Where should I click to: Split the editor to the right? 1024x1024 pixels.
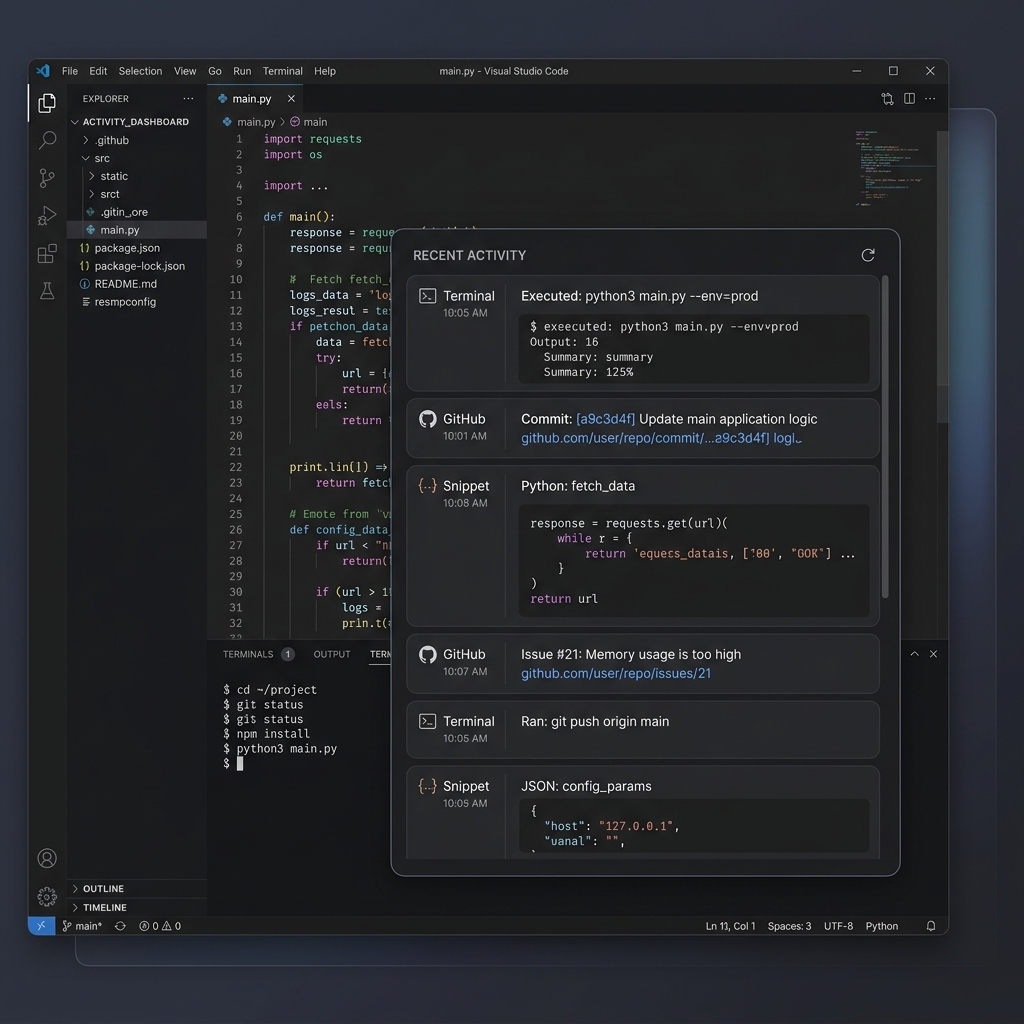[x=909, y=99]
